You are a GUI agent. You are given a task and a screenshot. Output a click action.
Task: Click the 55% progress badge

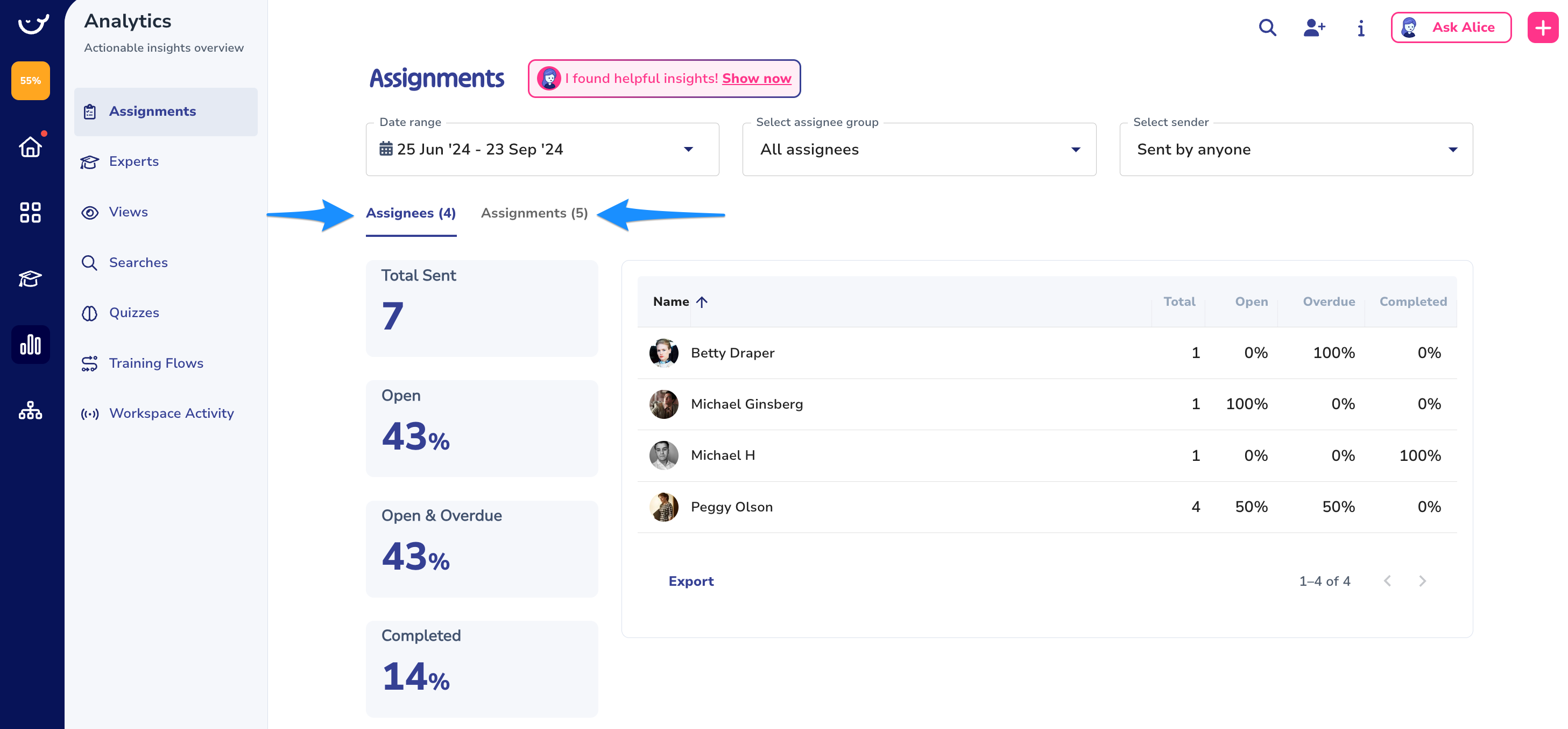30,80
